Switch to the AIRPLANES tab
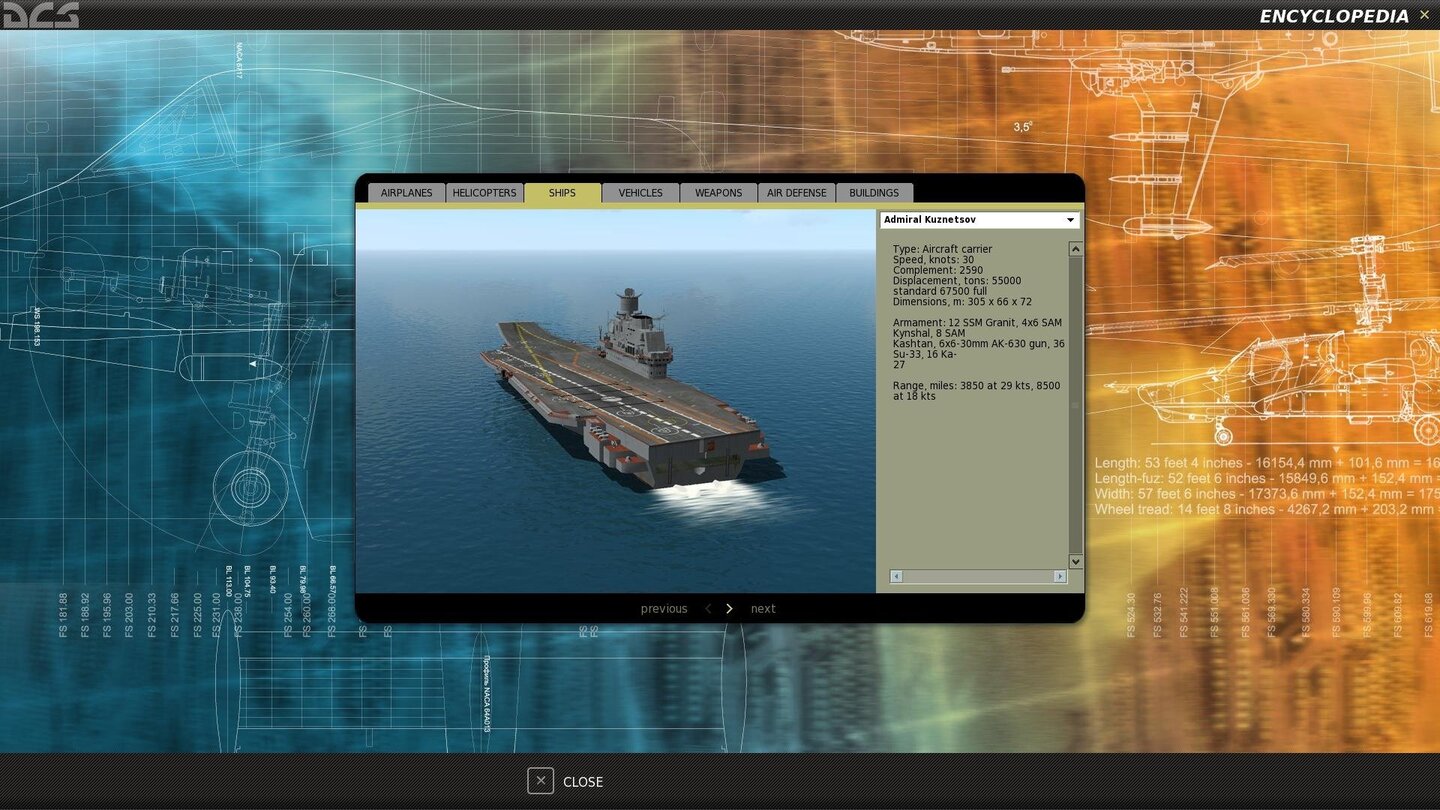Viewport: 1440px width, 810px height. coord(406,193)
